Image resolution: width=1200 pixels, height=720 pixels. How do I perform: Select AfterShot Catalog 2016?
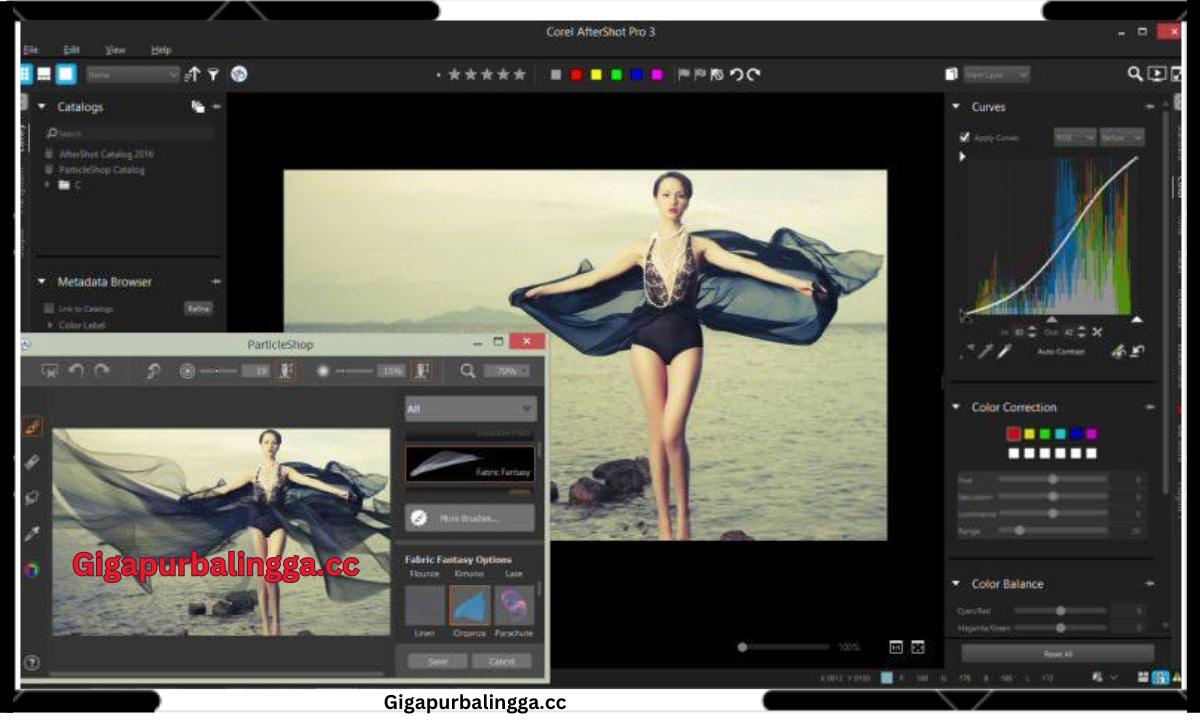click(x=106, y=154)
